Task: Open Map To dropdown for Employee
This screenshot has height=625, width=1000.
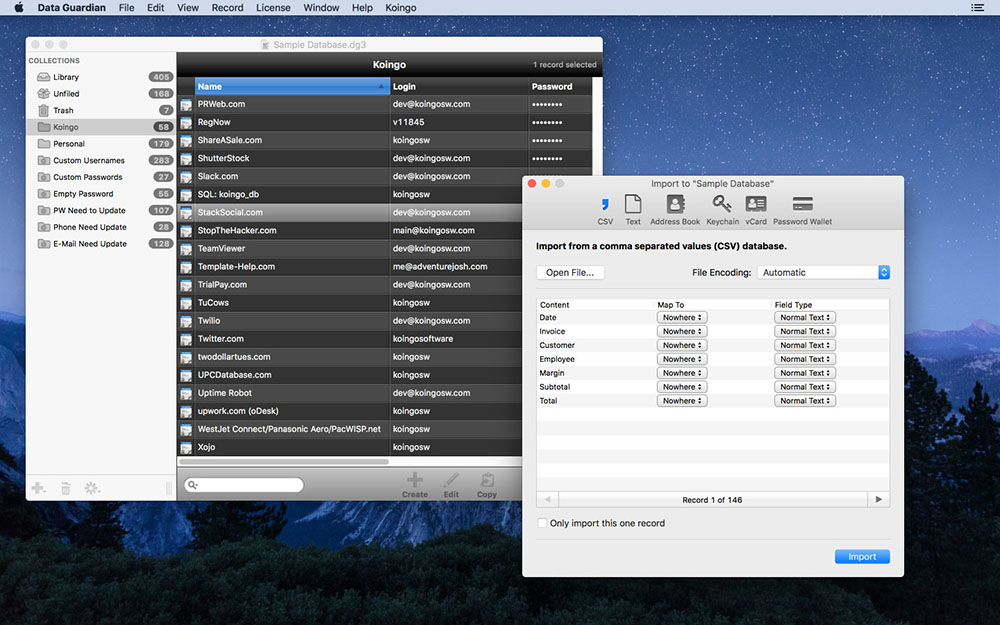Action: click(x=682, y=359)
